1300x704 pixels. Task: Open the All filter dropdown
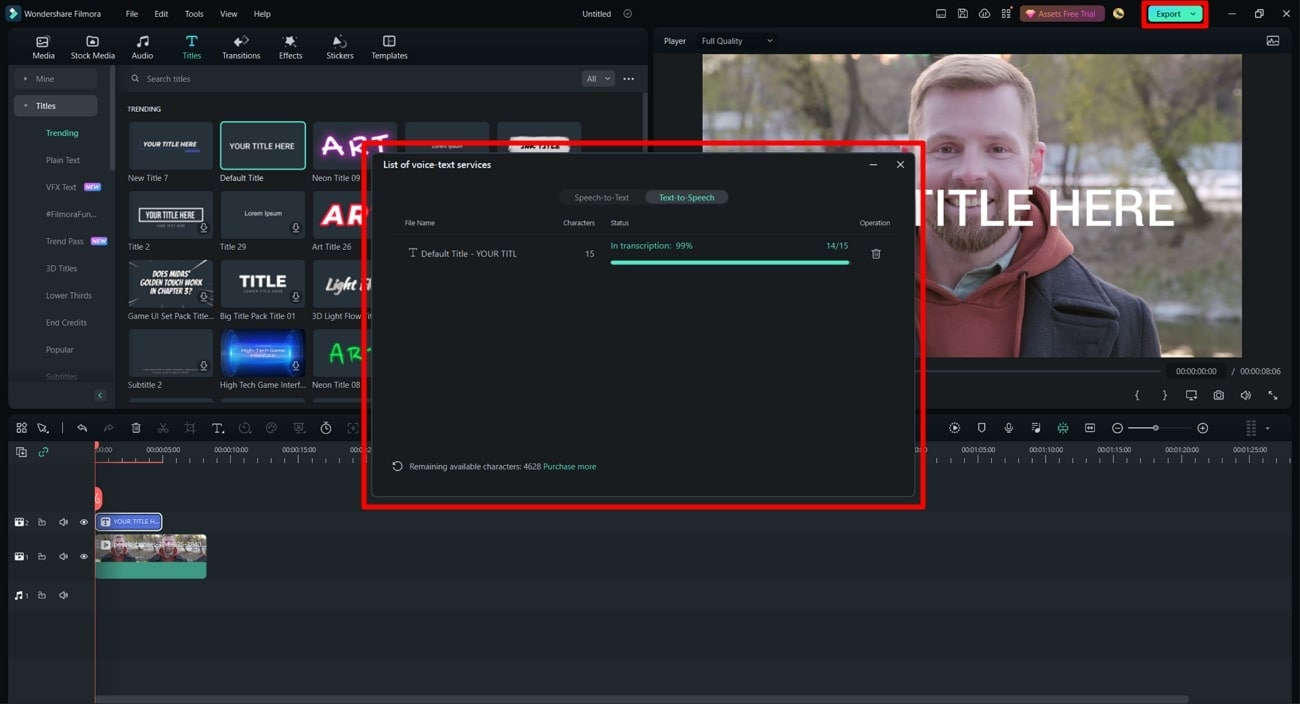coord(598,78)
